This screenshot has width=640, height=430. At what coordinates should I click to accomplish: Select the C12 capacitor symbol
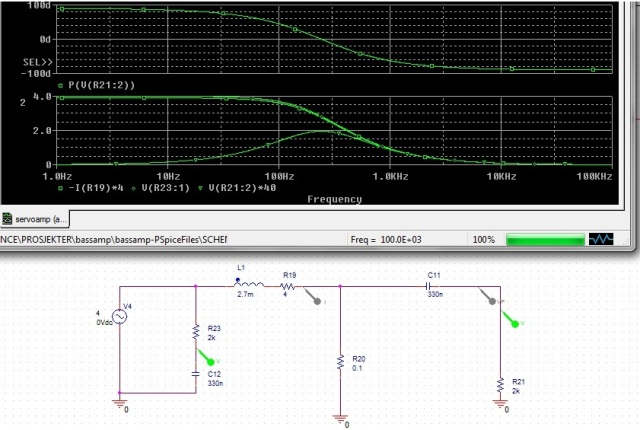tap(196, 374)
